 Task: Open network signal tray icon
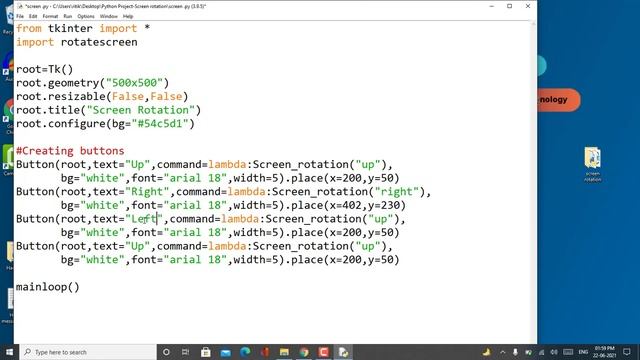pos(542,352)
